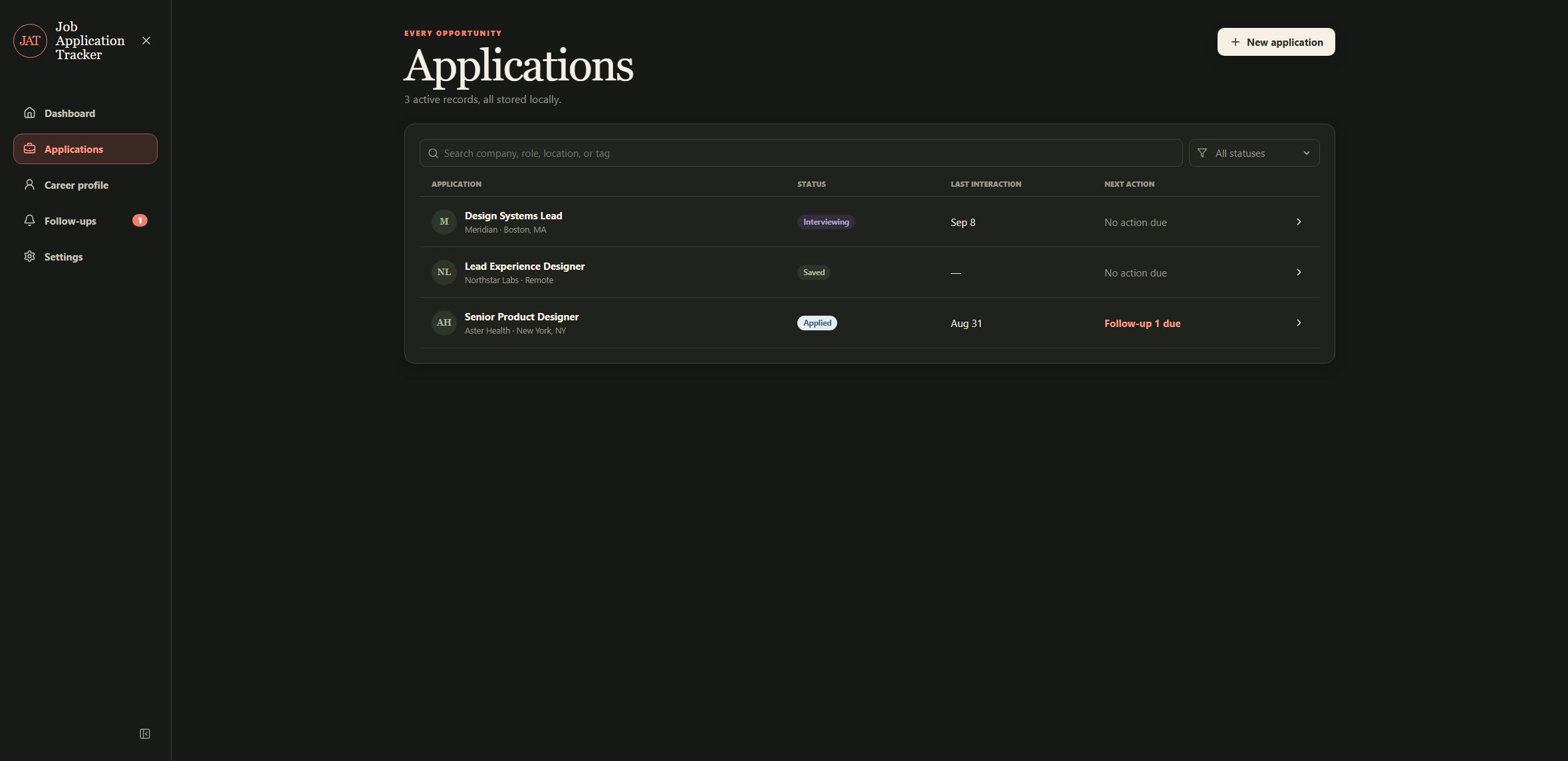Focus the search company, role field
1568x761 pixels.
click(801, 153)
